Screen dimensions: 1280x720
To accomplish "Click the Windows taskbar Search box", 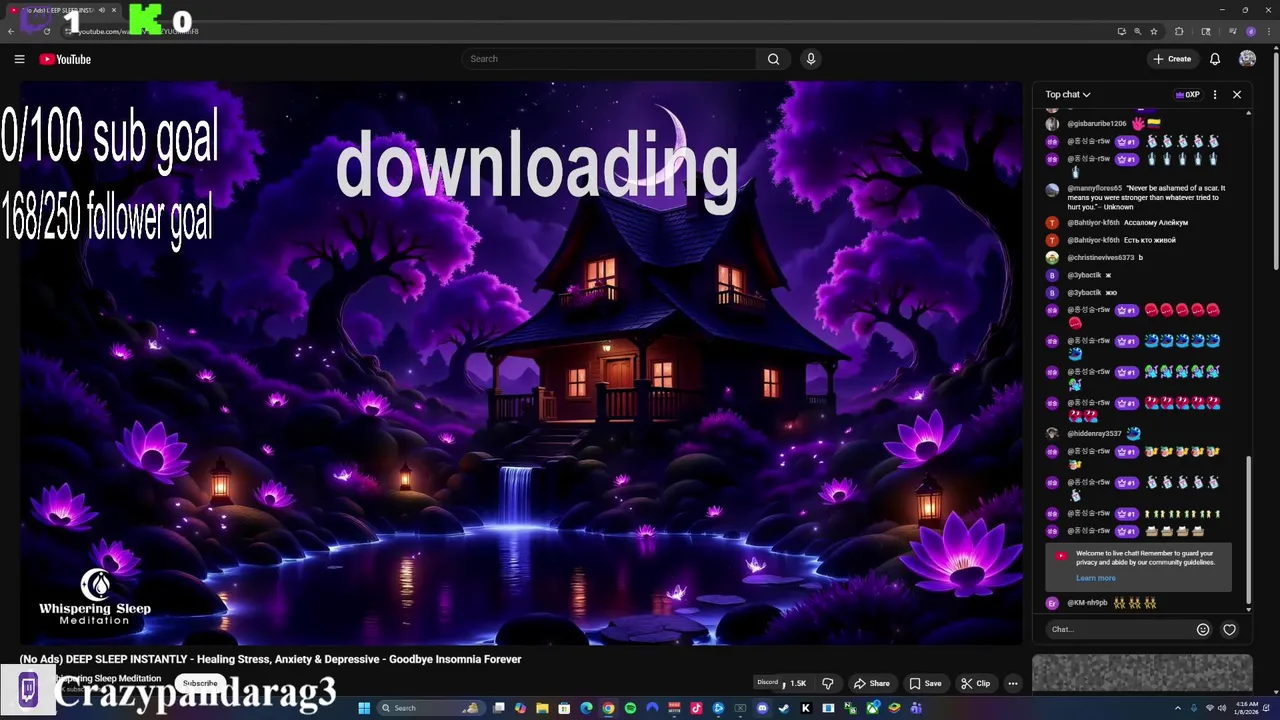I will pos(429,708).
